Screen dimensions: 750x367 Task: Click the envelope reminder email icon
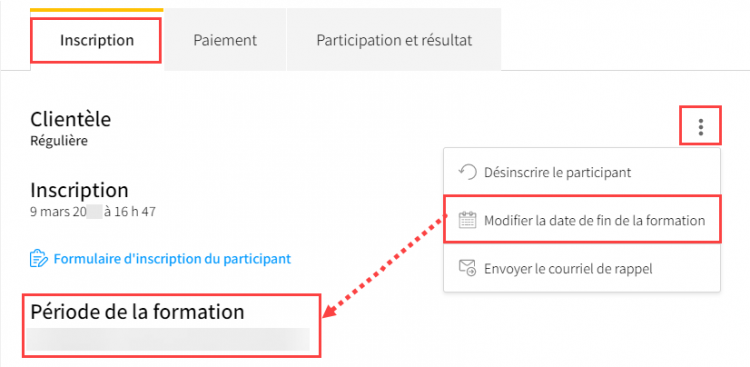point(467,268)
